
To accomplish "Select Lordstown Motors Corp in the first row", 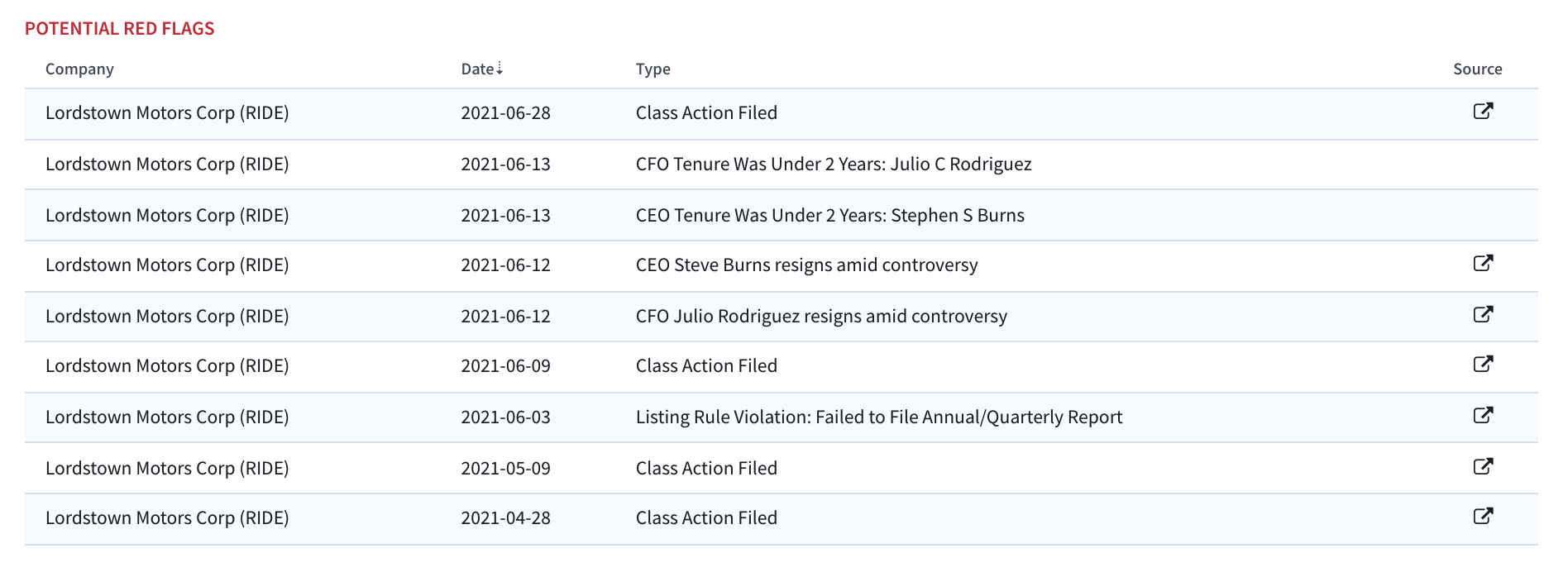I will click(167, 113).
